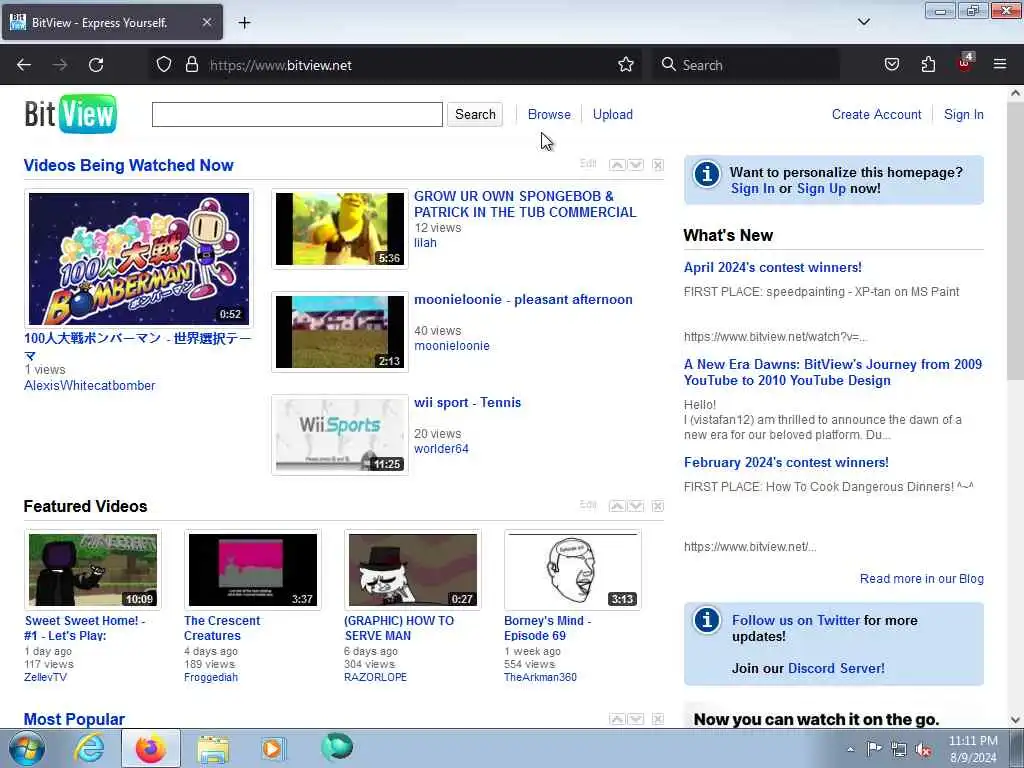This screenshot has width=1024, height=768.
Task: Open the Action Center flag tray icon
Action: coord(874,749)
